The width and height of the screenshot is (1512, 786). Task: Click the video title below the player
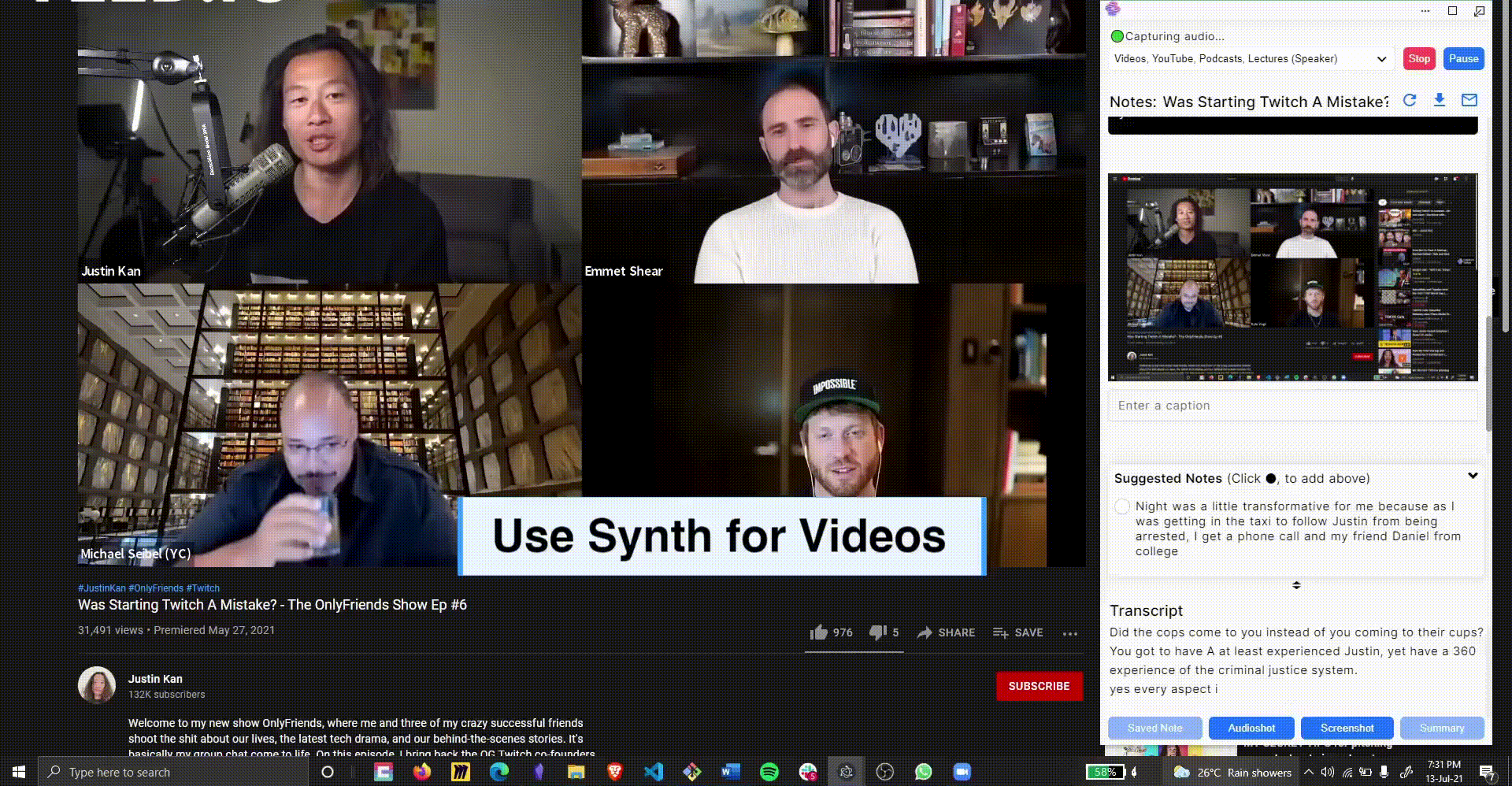[x=272, y=605]
